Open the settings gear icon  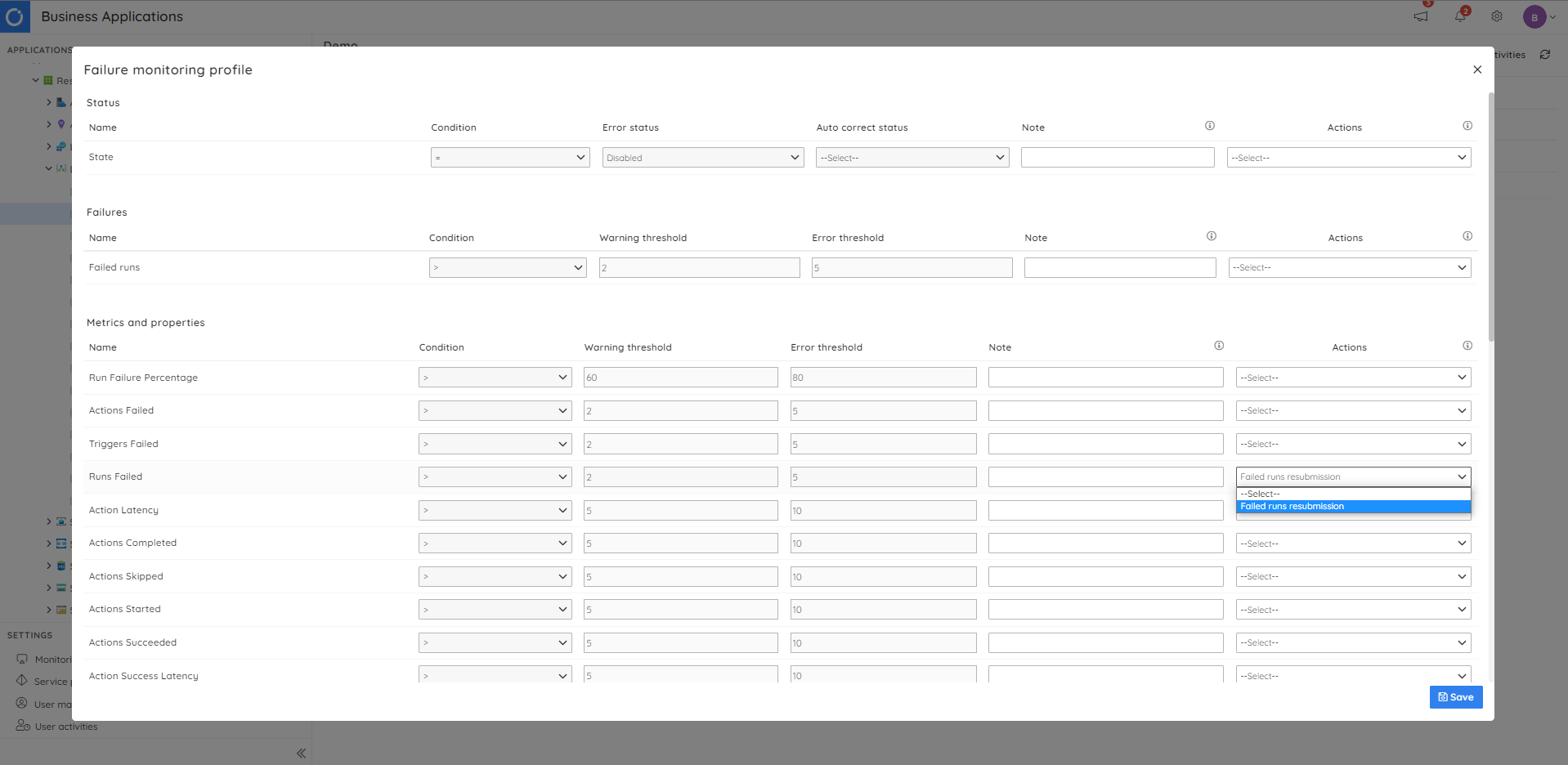click(x=1497, y=16)
